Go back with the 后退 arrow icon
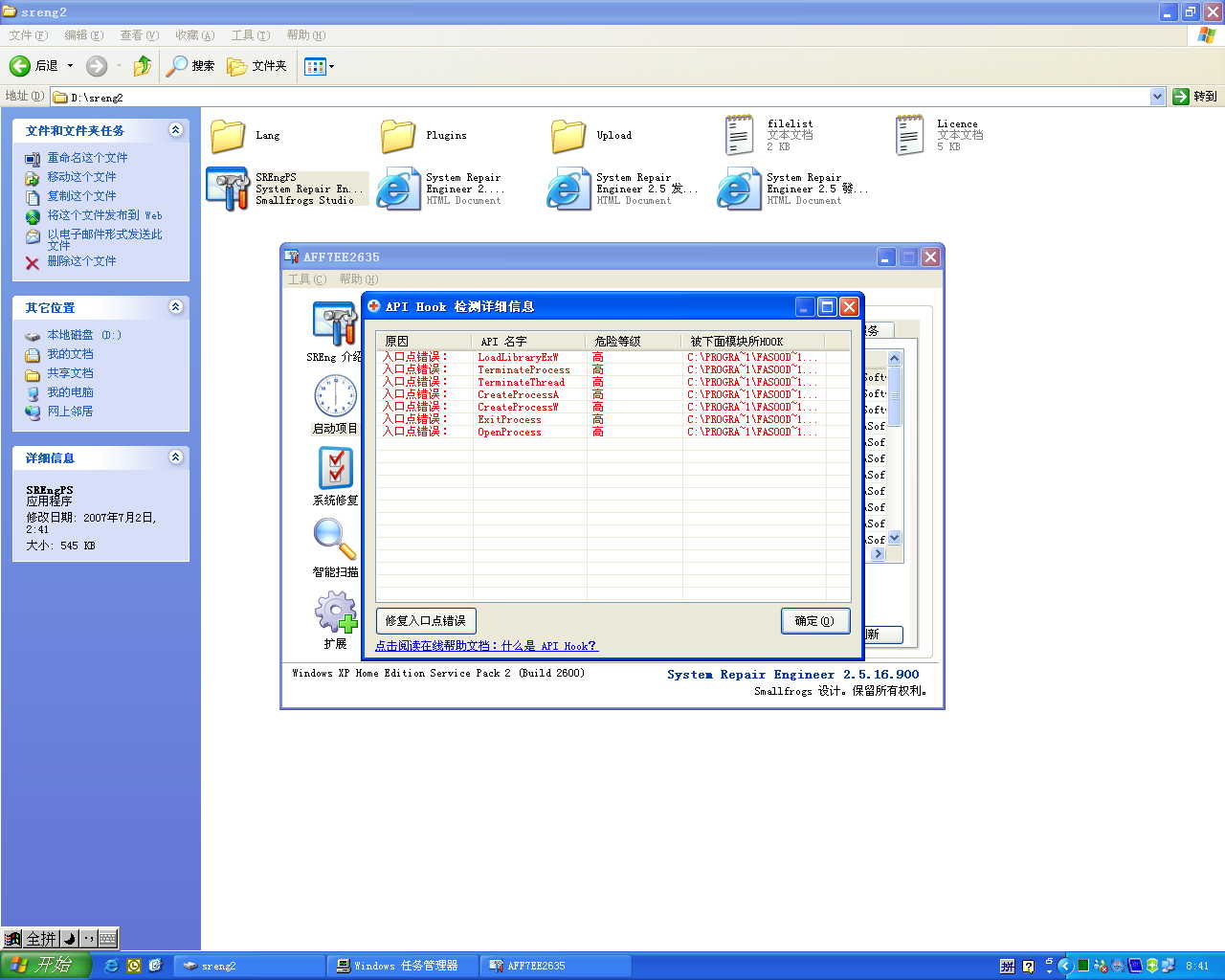Viewport: 1225px width, 980px height. [x=20, y=66]
